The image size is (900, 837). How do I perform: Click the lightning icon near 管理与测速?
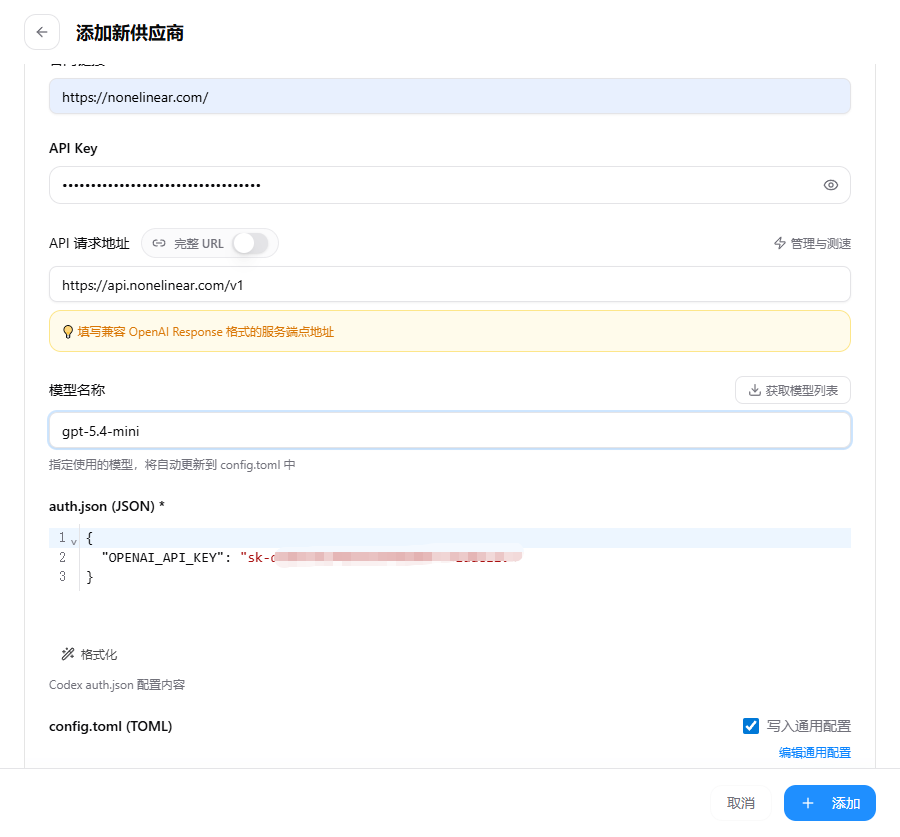click(779, 243)
